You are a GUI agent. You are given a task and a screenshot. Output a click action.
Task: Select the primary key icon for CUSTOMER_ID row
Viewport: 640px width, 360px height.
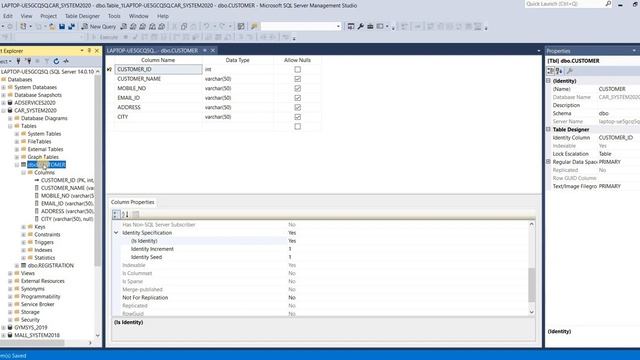tap(109, 69)
